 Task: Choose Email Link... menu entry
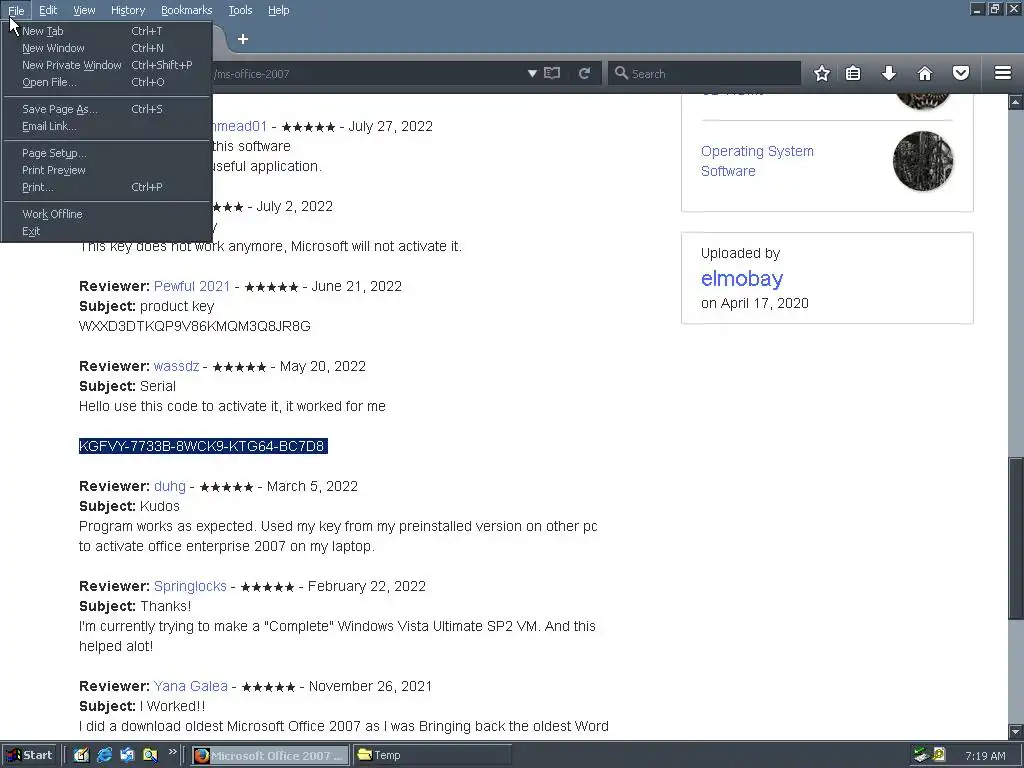point(107,126)
